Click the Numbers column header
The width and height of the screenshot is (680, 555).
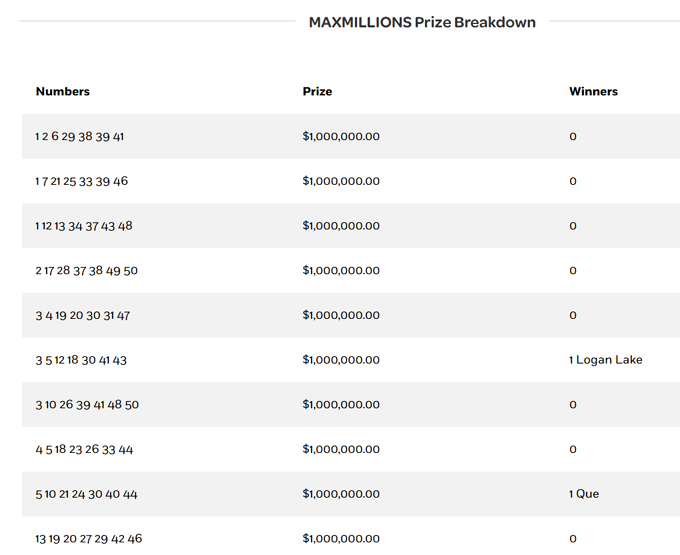pyautogui.click(x=63, y=91)
